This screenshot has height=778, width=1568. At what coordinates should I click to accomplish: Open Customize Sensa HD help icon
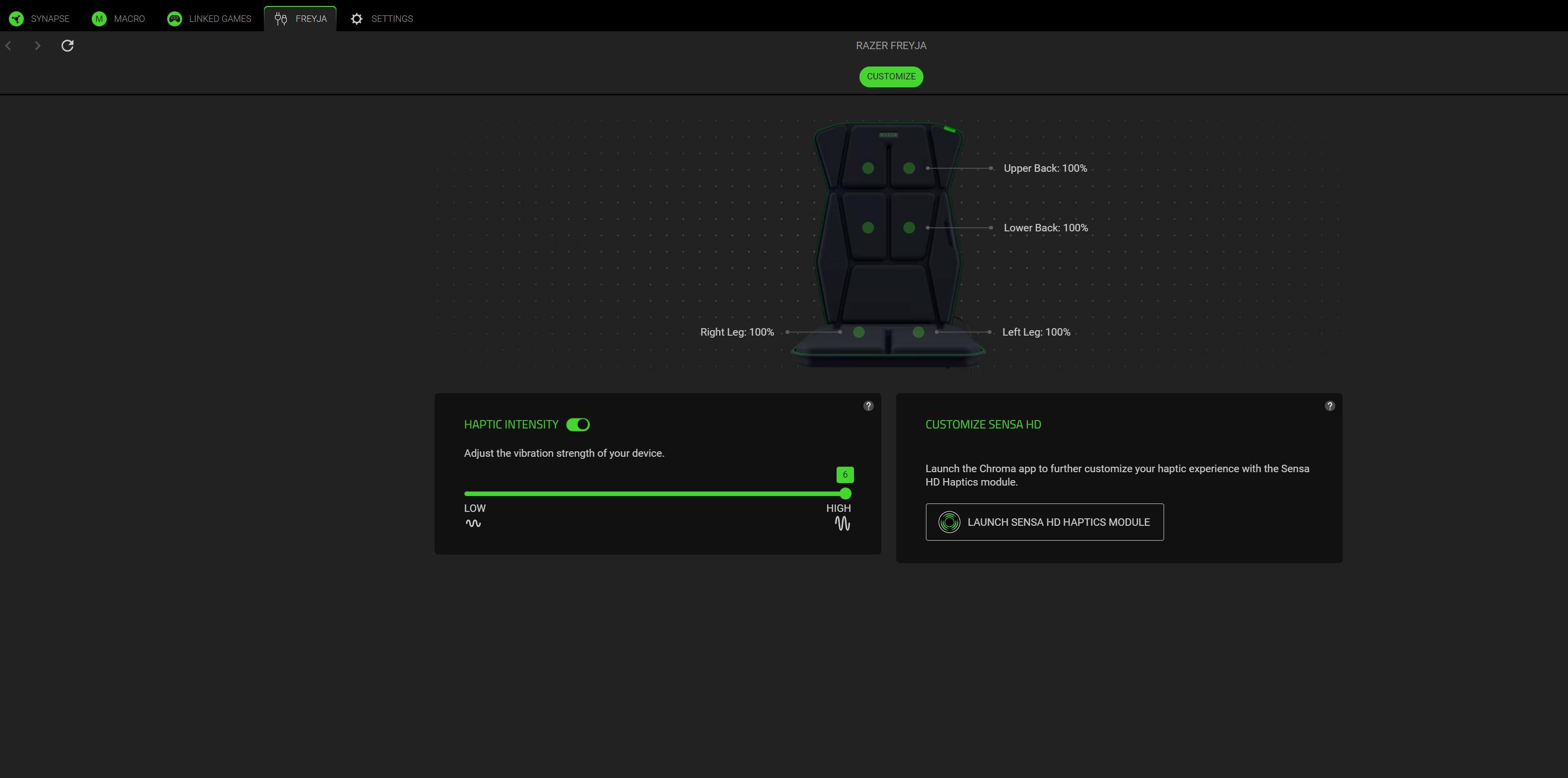1329,406
